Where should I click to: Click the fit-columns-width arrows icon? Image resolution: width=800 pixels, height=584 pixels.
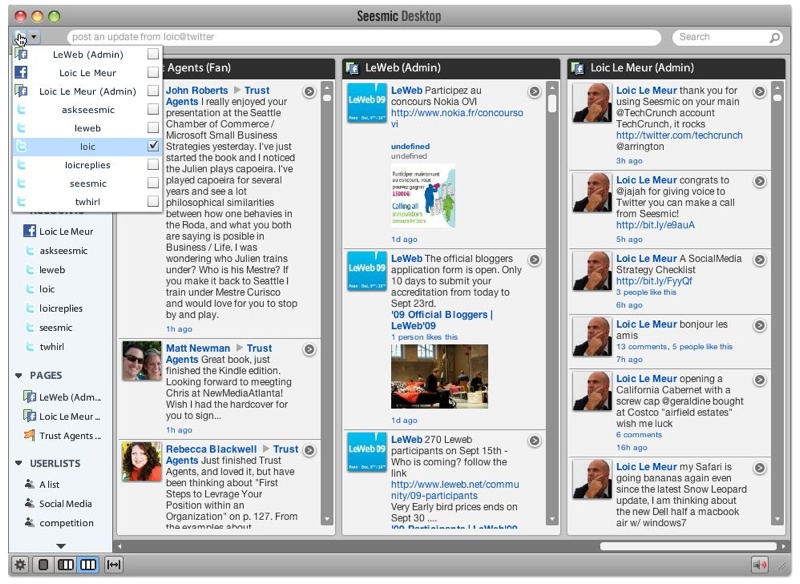113,565
